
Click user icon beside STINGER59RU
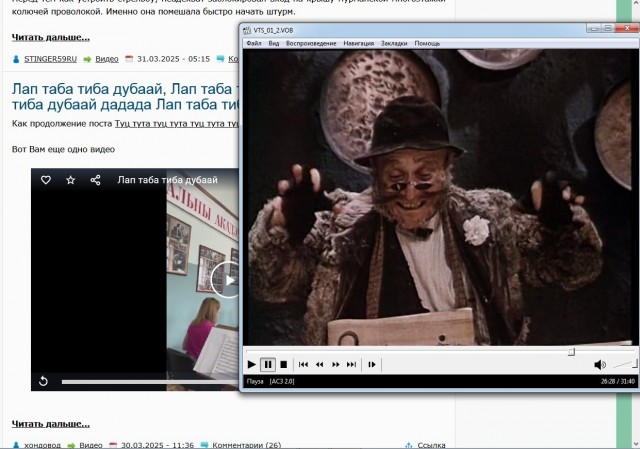click(x=16, y=60)
